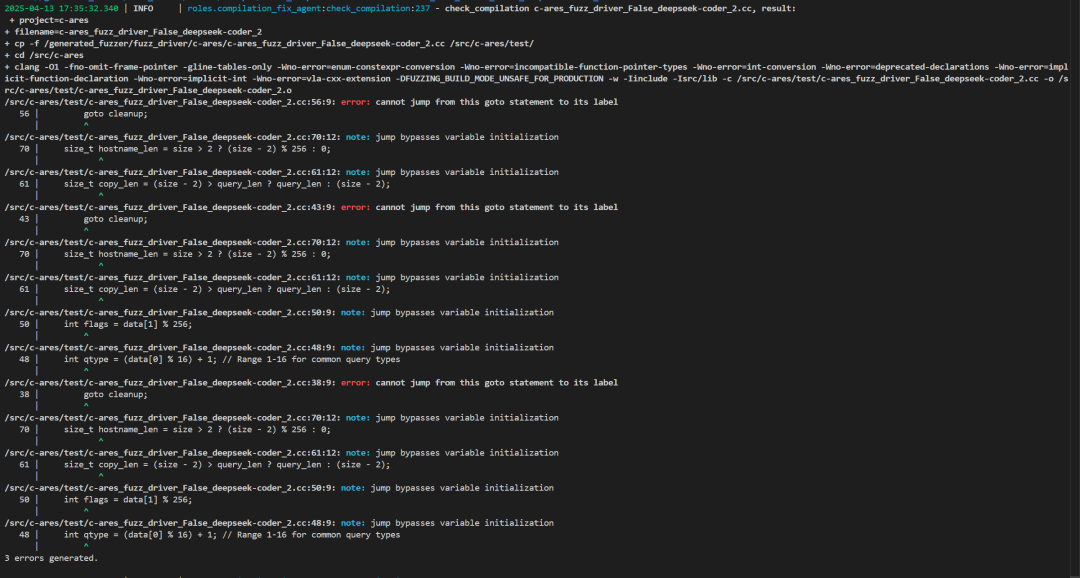
Task: Click the 'goto cleanup;' code on line 43
Action: 115,219
